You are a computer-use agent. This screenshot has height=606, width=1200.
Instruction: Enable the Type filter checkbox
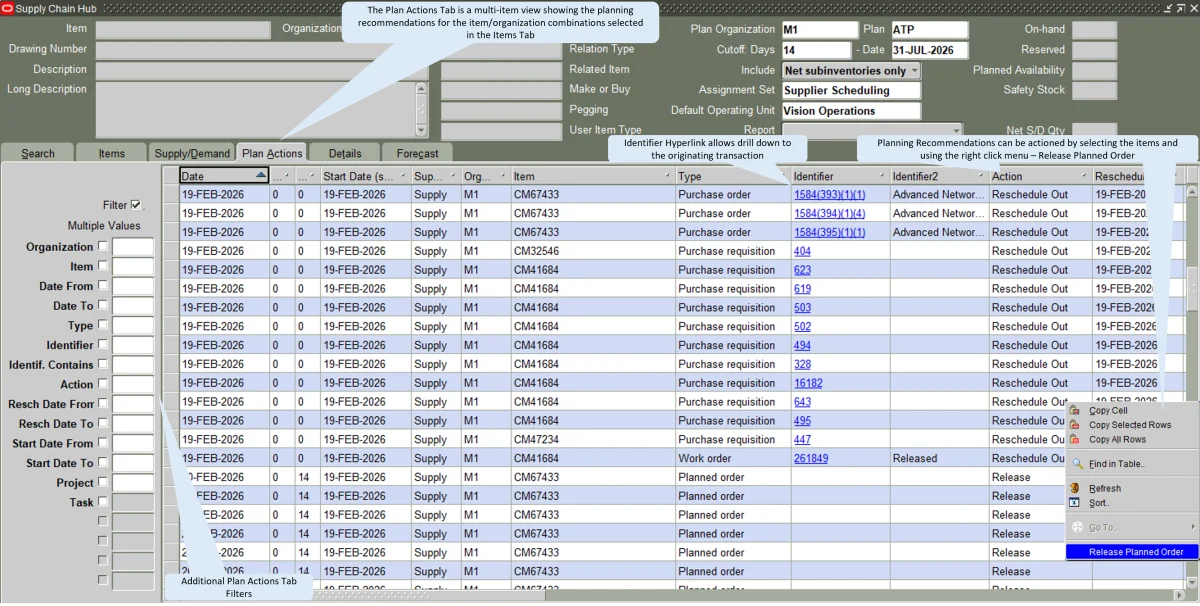click(103, 325)
